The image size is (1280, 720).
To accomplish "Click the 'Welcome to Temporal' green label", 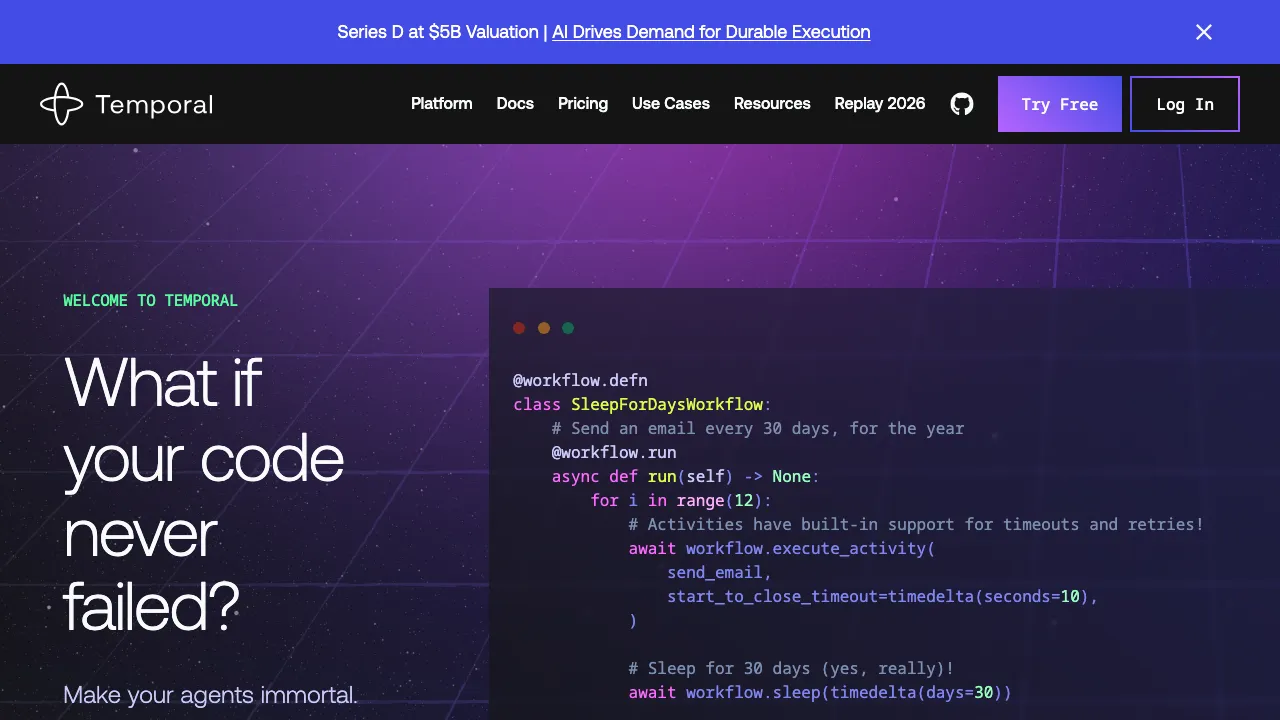I will [x=150, y=301].
